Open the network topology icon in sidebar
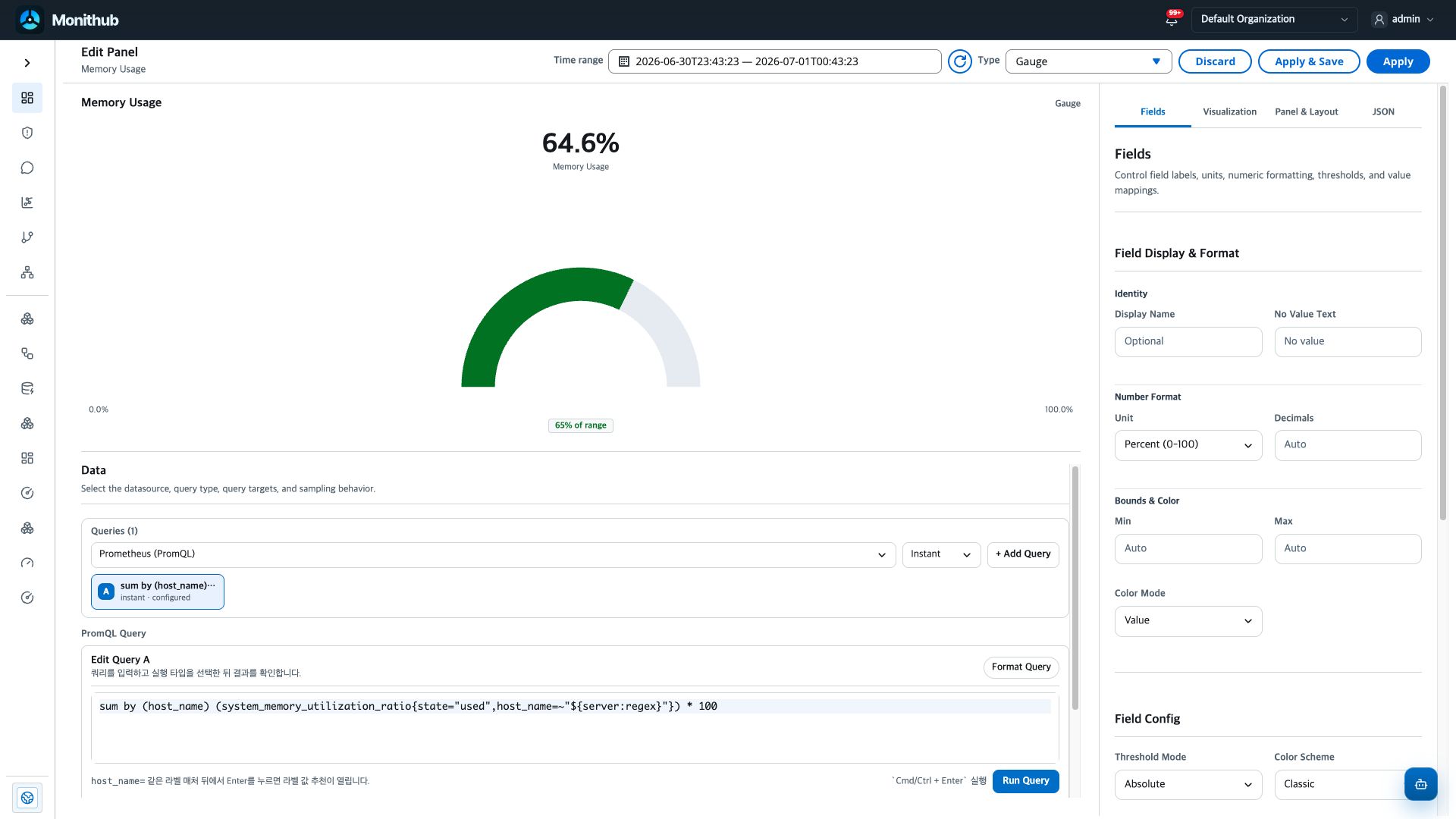 click(x=27, y=272)
